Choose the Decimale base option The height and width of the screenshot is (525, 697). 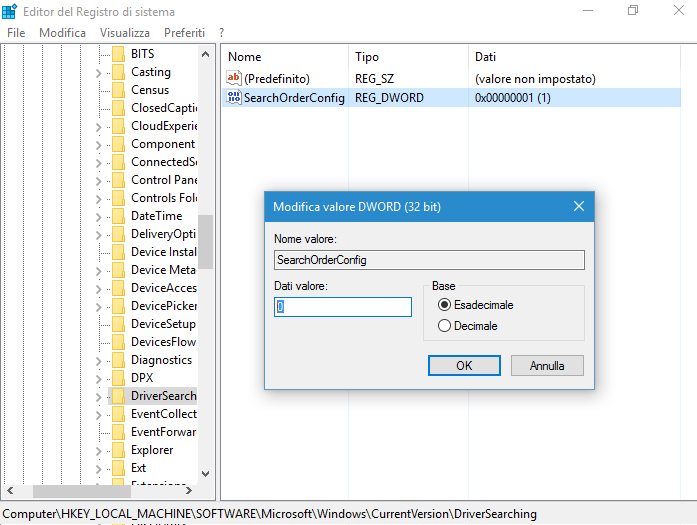(x=445, y=326)
